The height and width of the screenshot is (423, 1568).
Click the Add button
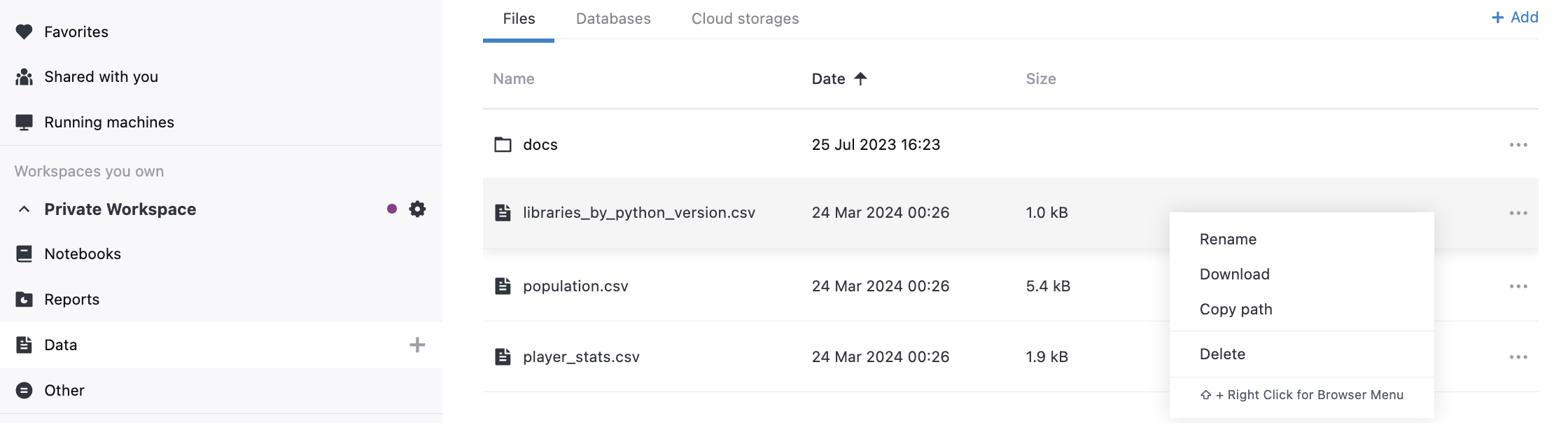[x=1515, y=18]
